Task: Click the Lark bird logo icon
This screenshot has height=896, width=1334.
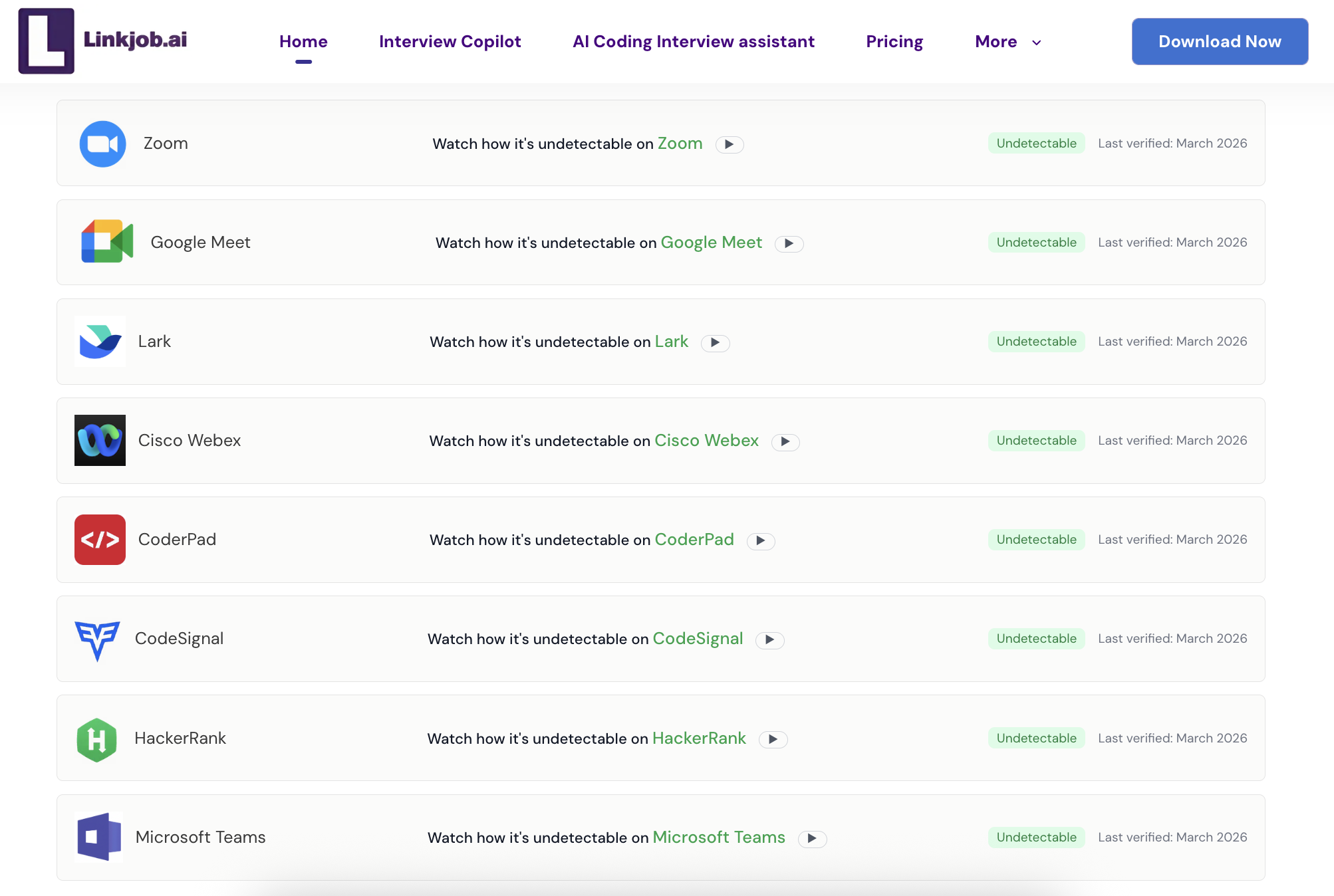Action: [x=100, y=342]
